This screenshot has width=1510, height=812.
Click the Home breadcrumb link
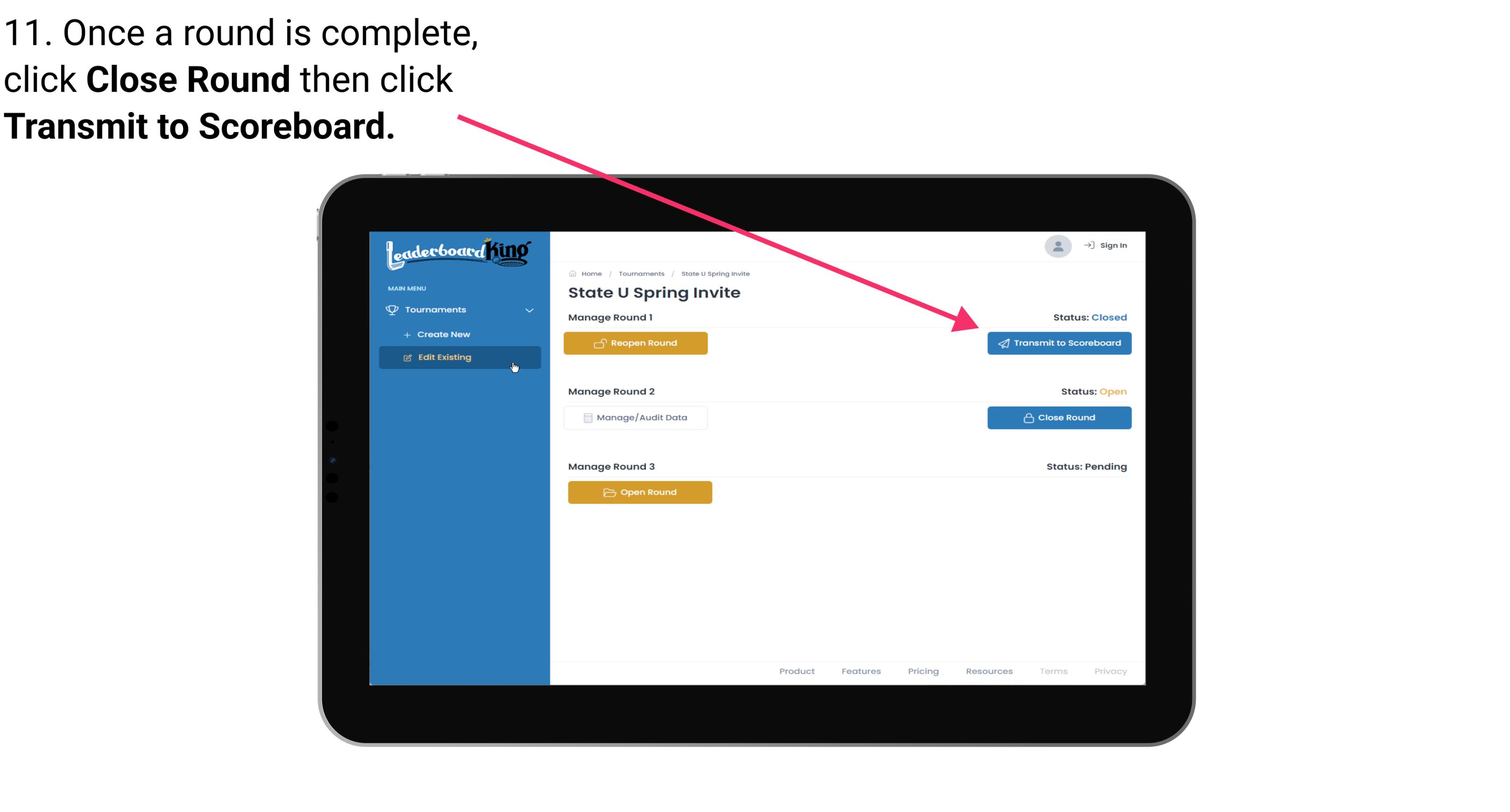point(590,273)
